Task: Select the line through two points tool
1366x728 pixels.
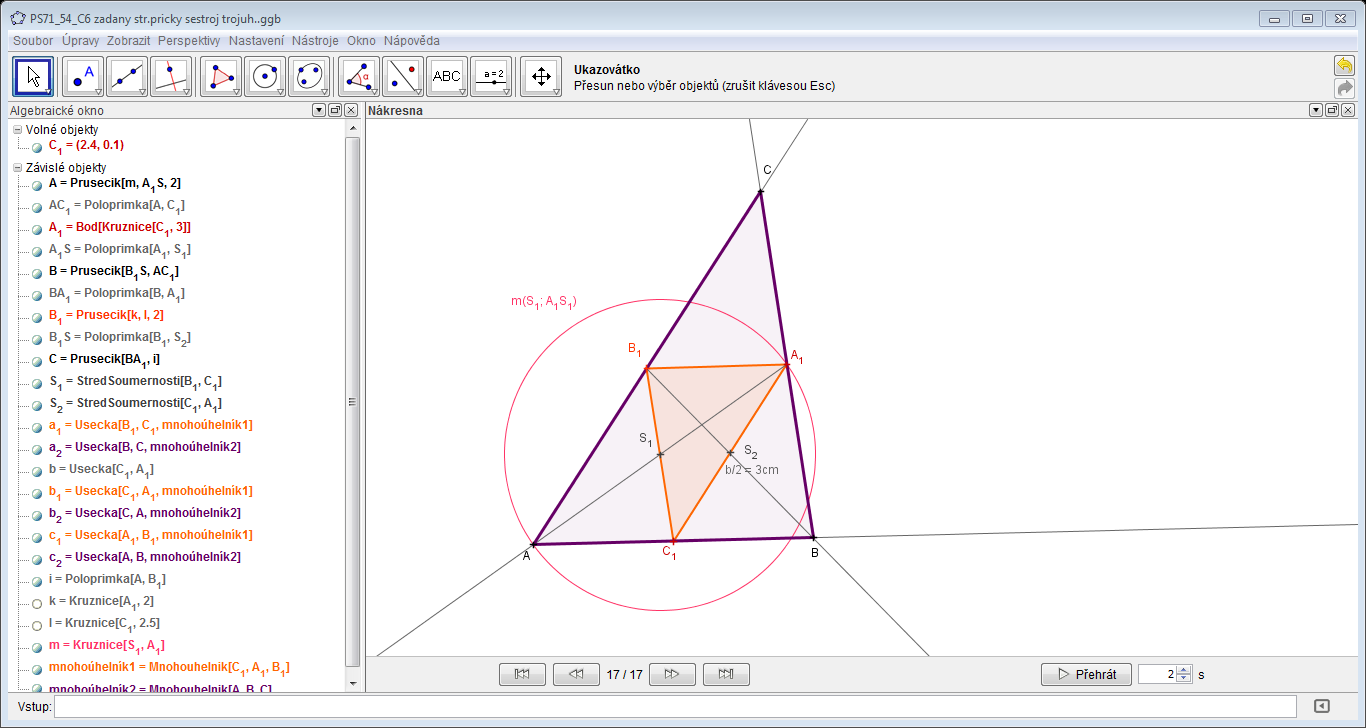Action: (127, 76)
